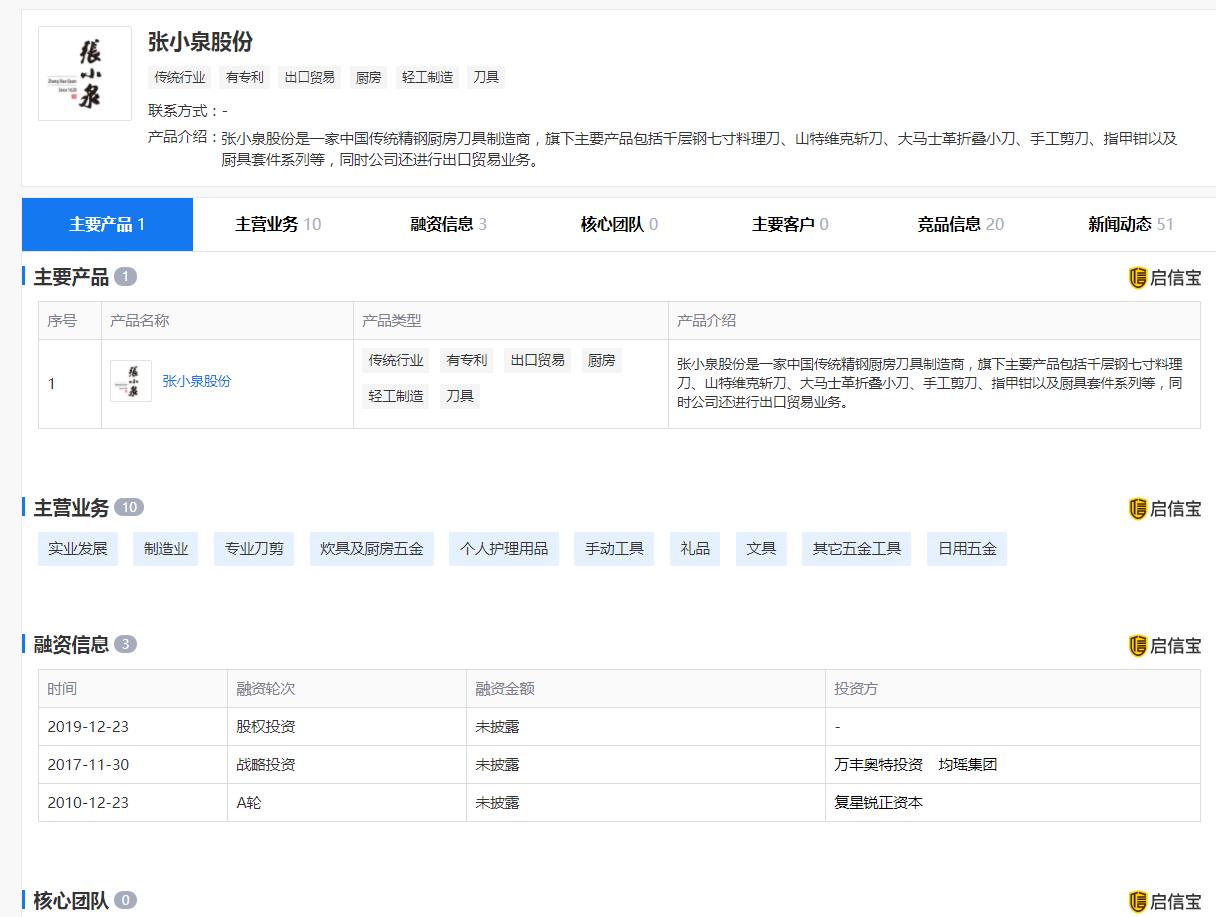The image size is (1216, 917).
Task: Open the 复星锐正资本 investor link
Action: 879,803
